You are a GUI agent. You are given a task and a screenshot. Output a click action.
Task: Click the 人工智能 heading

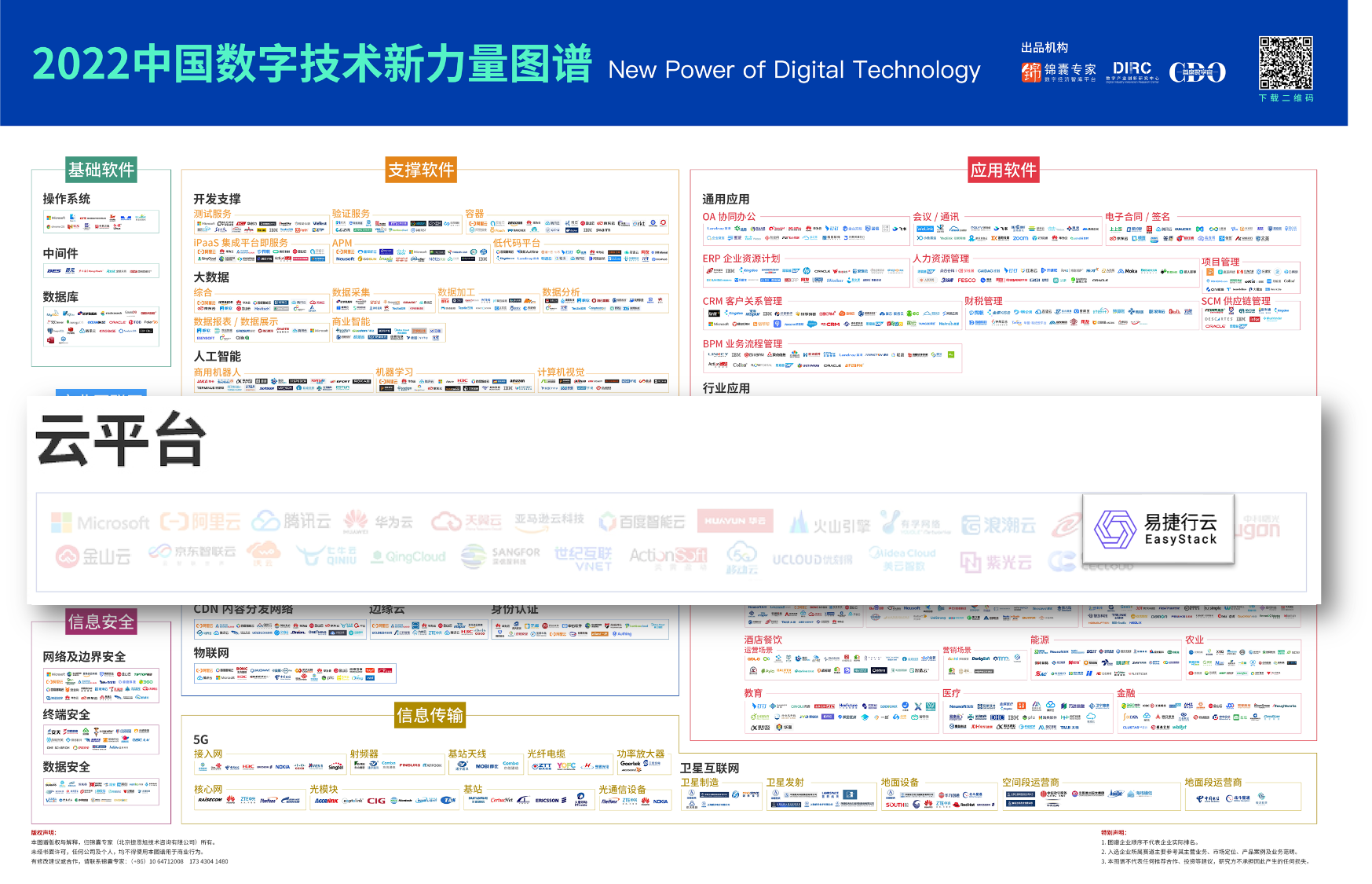tap(218, 356)
